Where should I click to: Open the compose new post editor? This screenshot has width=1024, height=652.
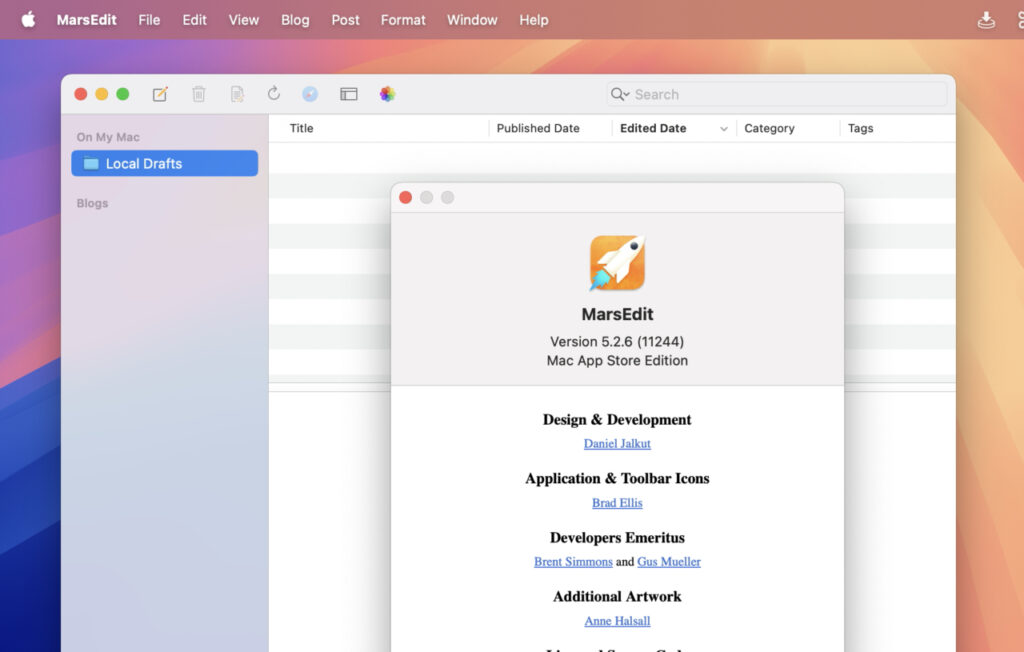pyautogui.click(x=160, y=93)
